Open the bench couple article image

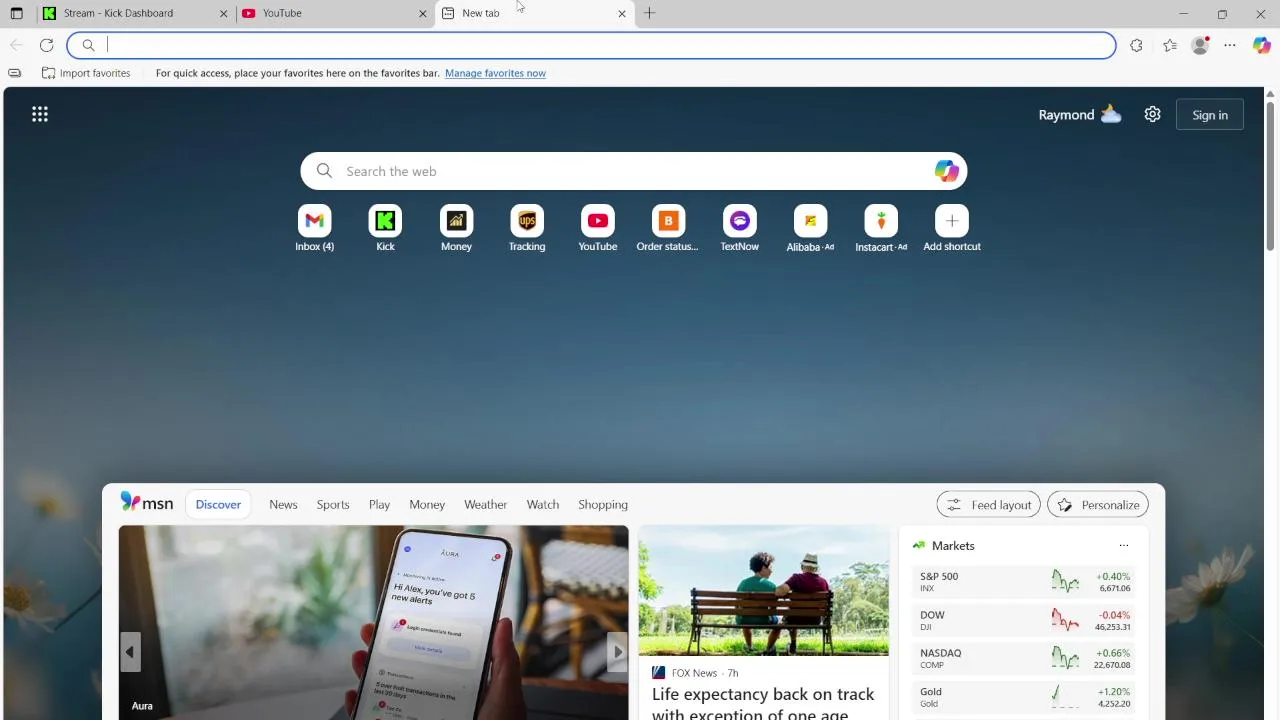(764, 590)
